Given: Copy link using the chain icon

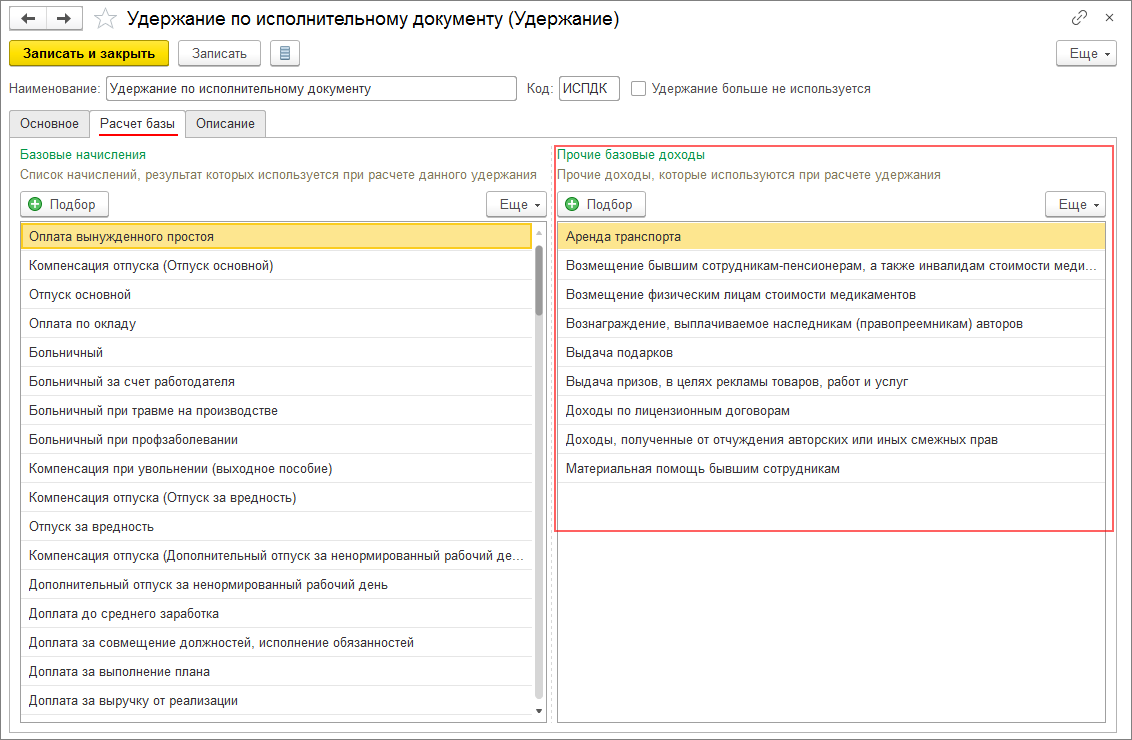Looking at the screenshot, I should 1079,18.
